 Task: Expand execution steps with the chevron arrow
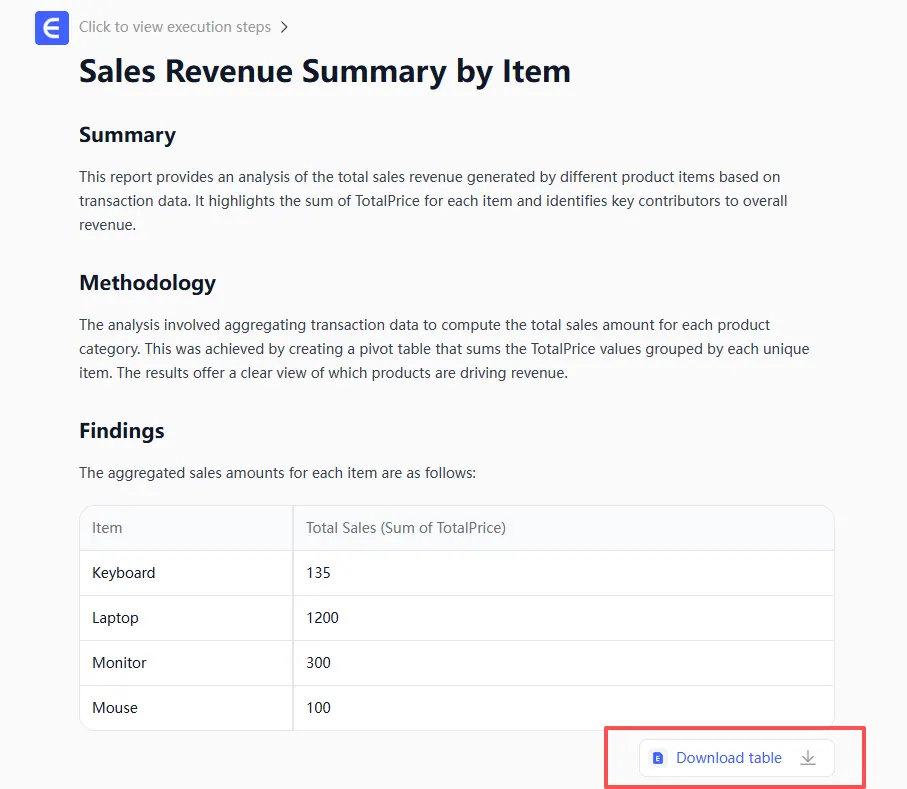[x=284, y=28]
